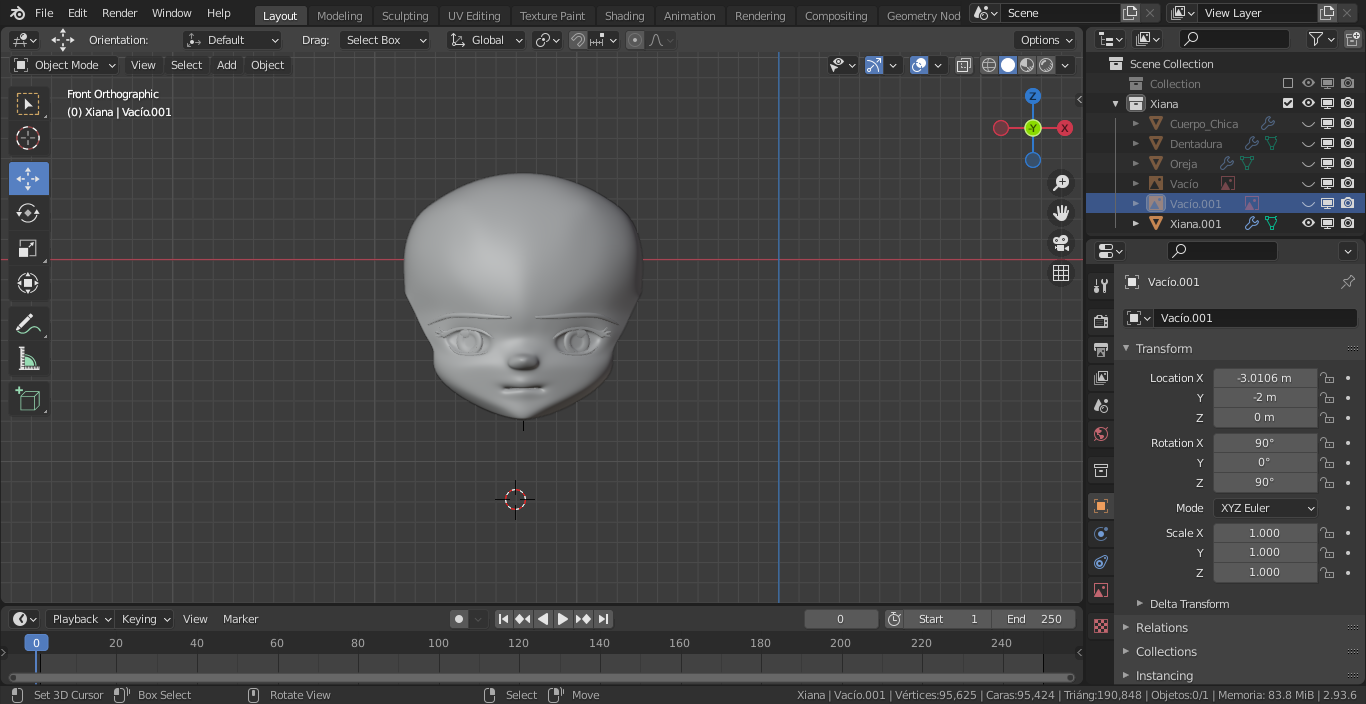
Task: Switch to the Sculpting workspace tab
Action: point(404,15)
